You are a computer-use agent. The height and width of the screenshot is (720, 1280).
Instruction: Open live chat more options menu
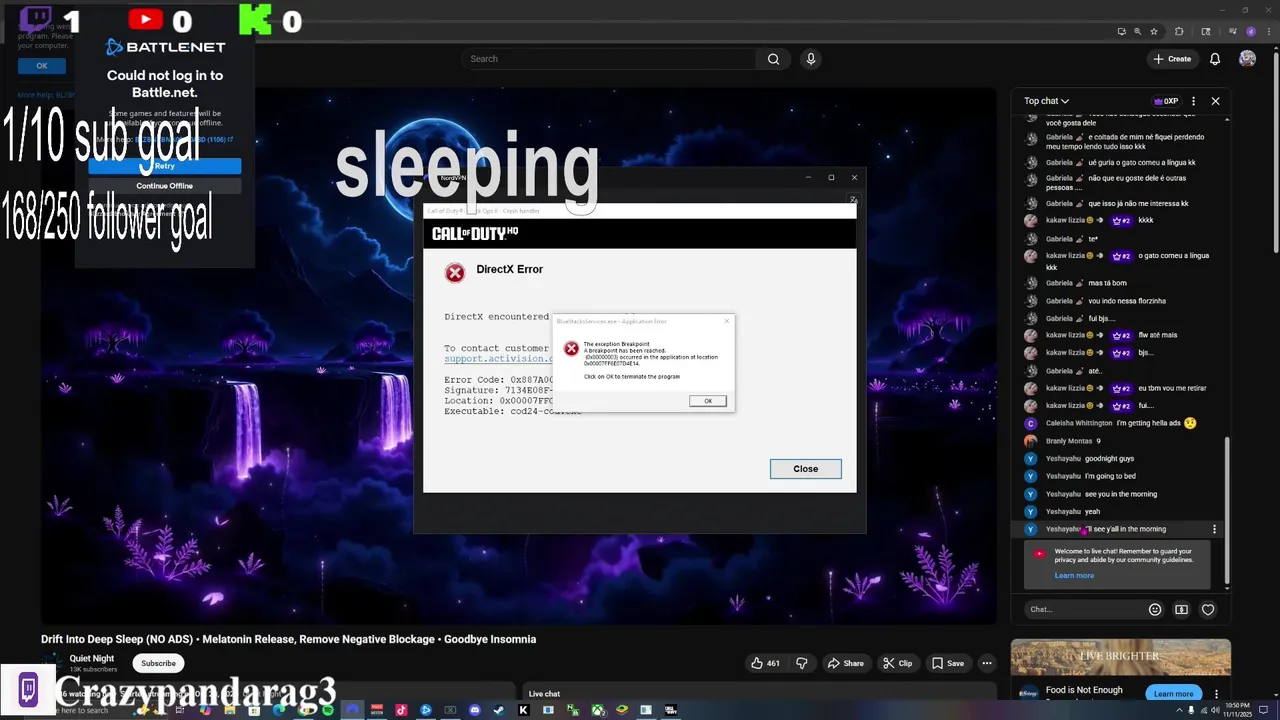[1193, 101]
